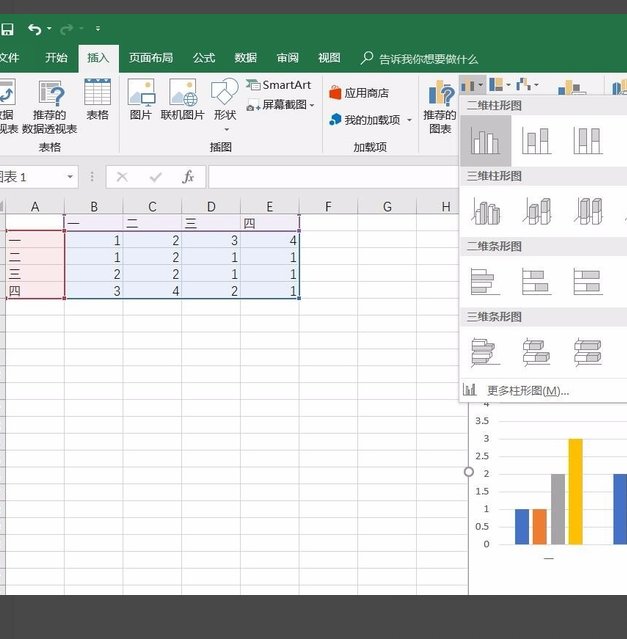This screenshot has width=627, height=639.
Task: Click the formula bar cancel X
Action: pos(122,177)
